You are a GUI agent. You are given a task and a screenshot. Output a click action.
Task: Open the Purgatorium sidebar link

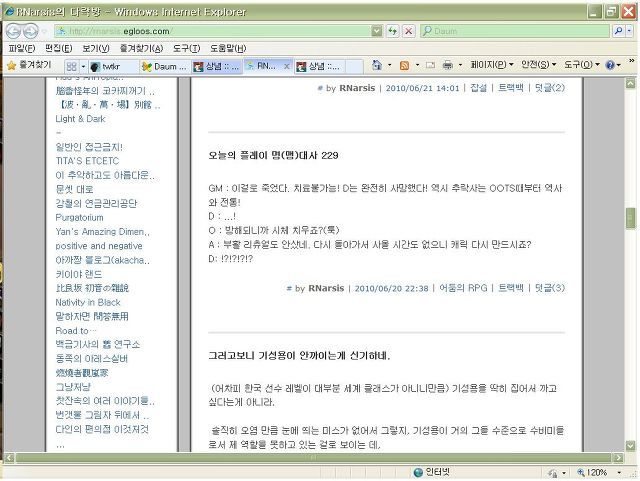click(79, 217)
